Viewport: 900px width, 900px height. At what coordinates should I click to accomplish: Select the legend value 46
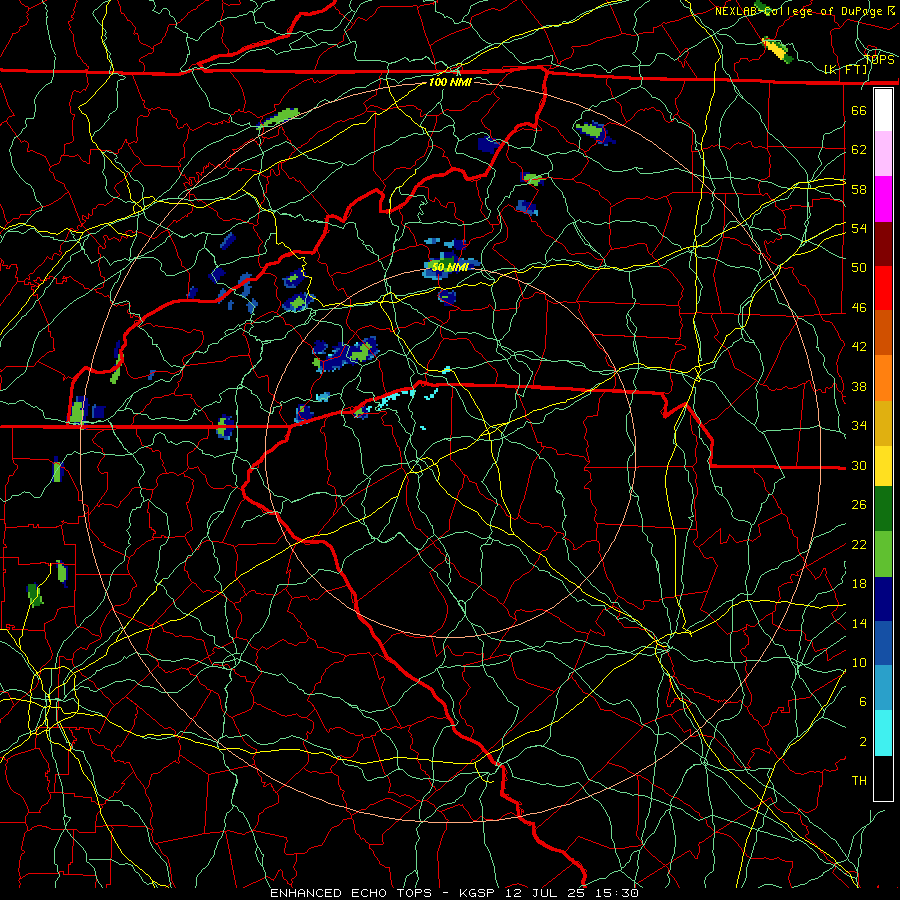[859, 308]
